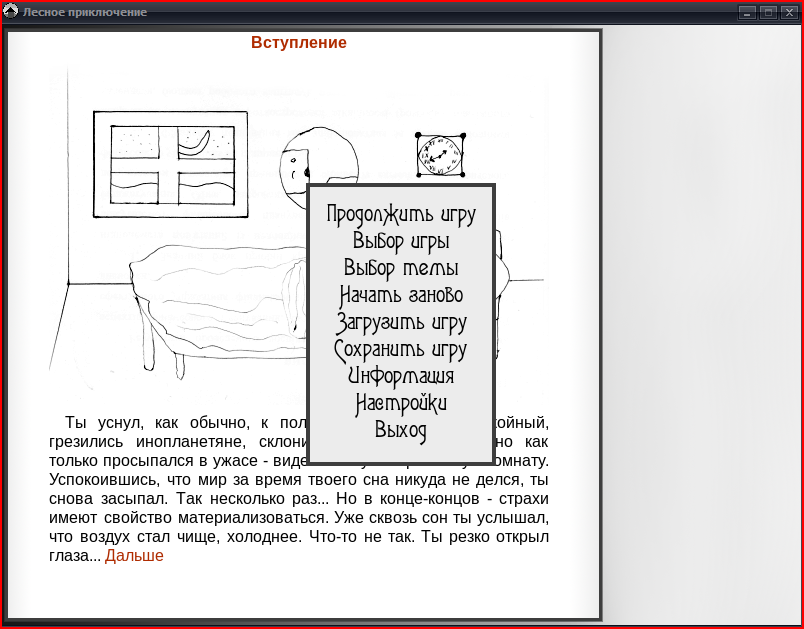
Task: Click the "Вступление" scene title
Action: coord(299,43)
